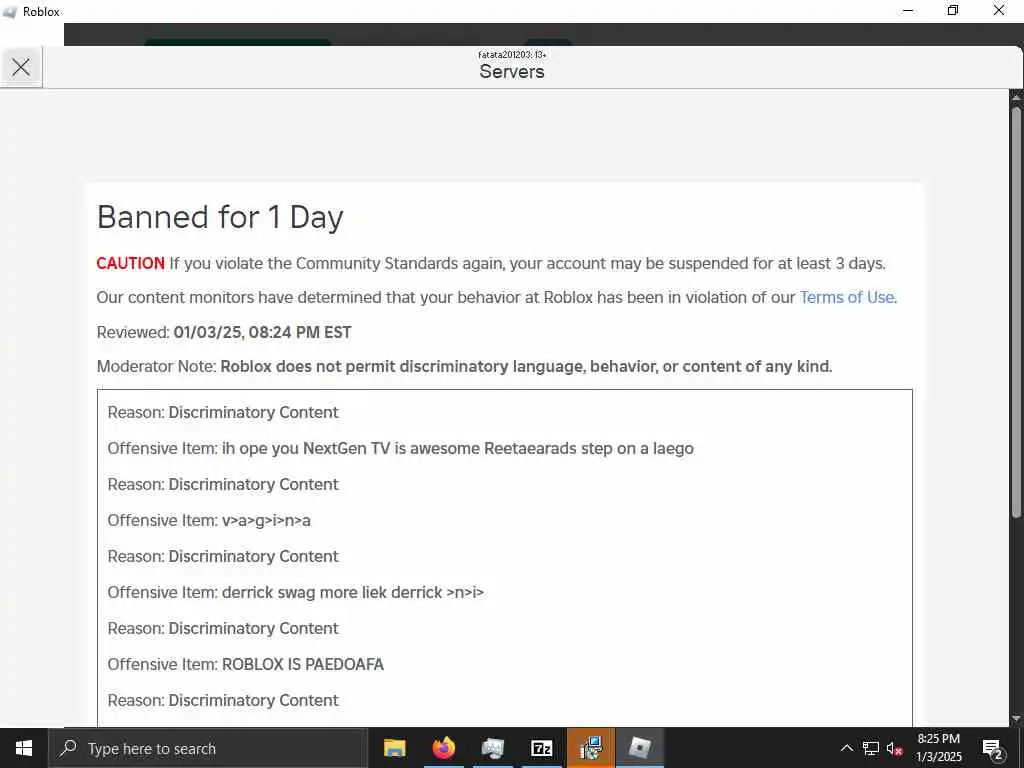Click the scrollbar up arrow
Screen dimensions: 1024x768
tap(1016, 97)
